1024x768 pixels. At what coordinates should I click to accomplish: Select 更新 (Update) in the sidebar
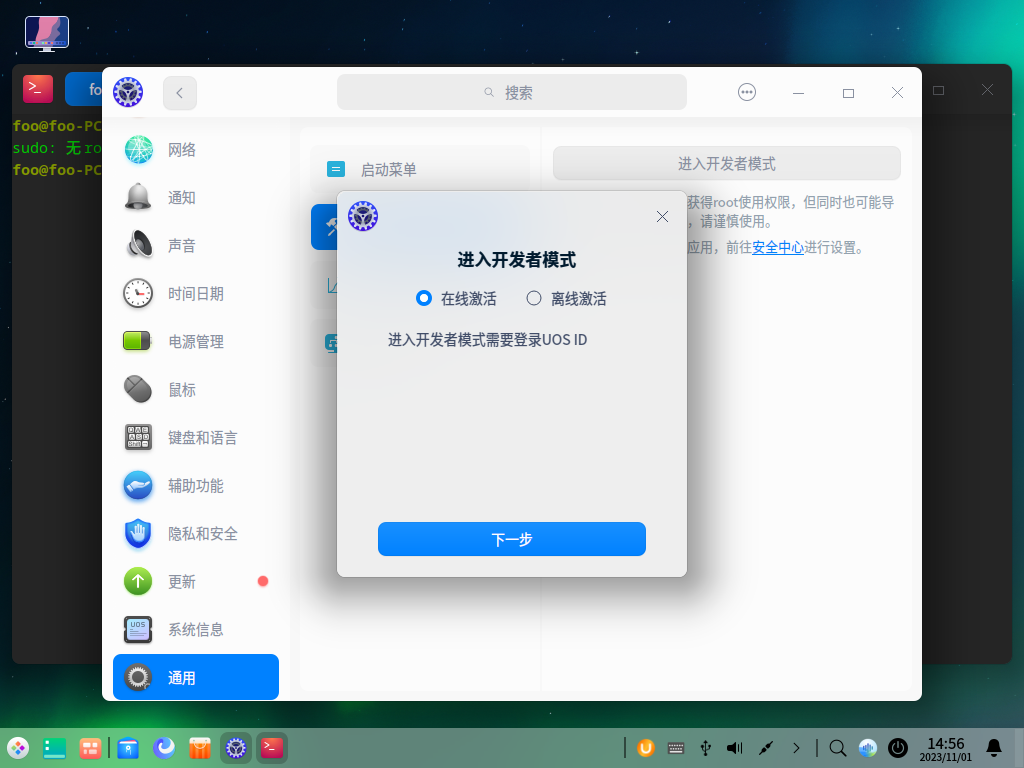[x=181, y=582]
